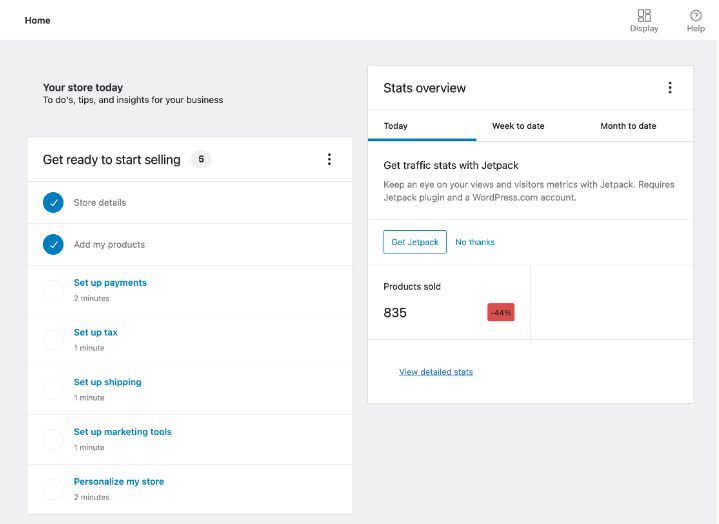Click the Set up shipping circle icon
Viewport: 719px width, 524px height.
(x=53, y=389)
